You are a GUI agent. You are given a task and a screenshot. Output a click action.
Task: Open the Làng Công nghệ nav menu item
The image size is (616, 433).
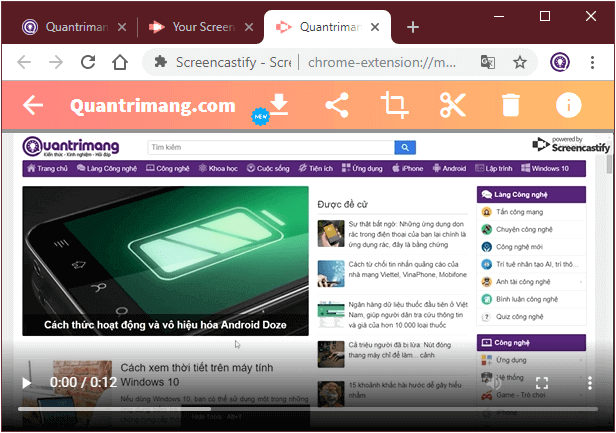point(107,168)
